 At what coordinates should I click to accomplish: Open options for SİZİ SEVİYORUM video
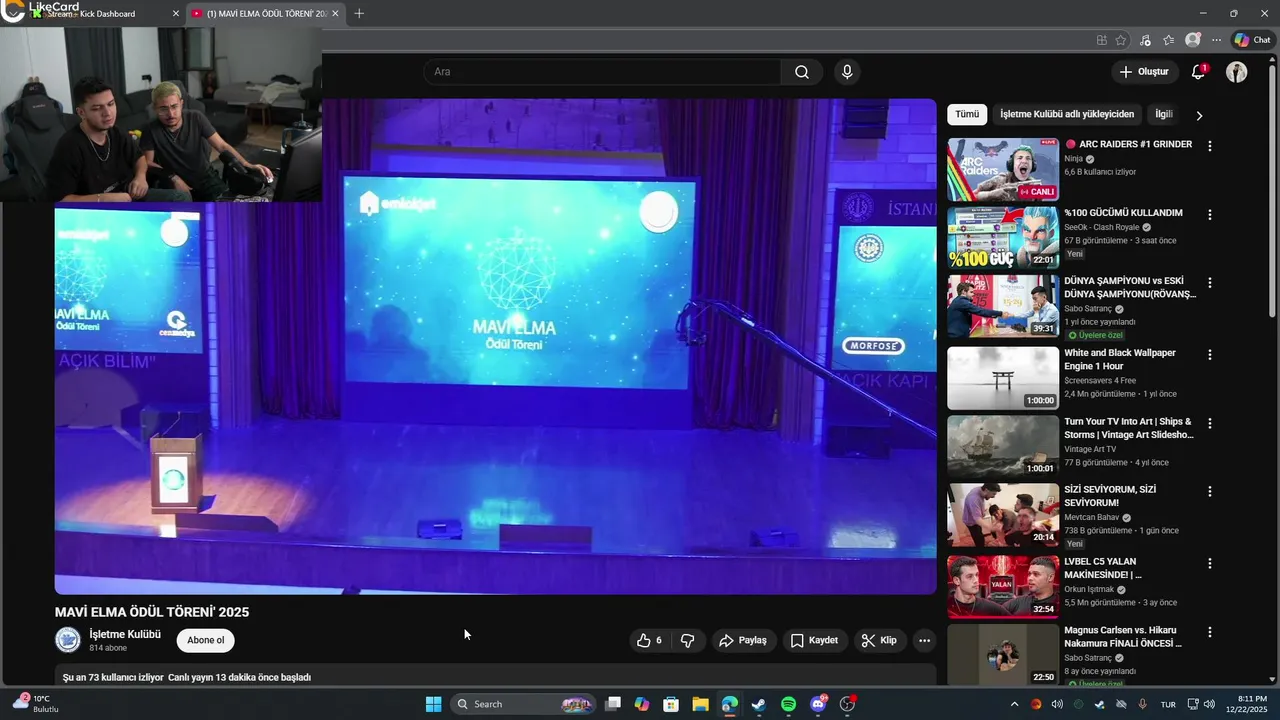tap(1210, 492)
